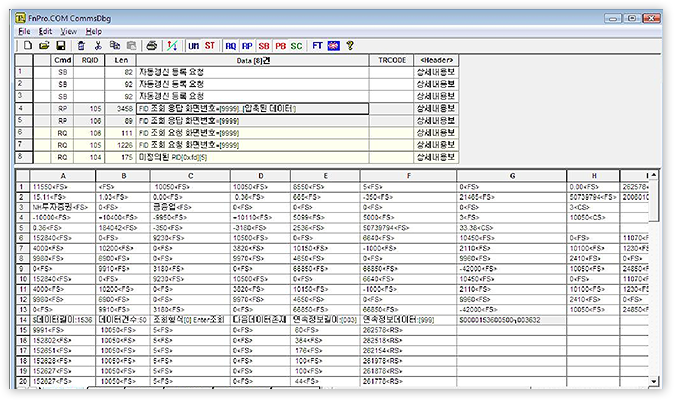Open the Edit menu
674x400 pixels.
(x=45, y=31)
